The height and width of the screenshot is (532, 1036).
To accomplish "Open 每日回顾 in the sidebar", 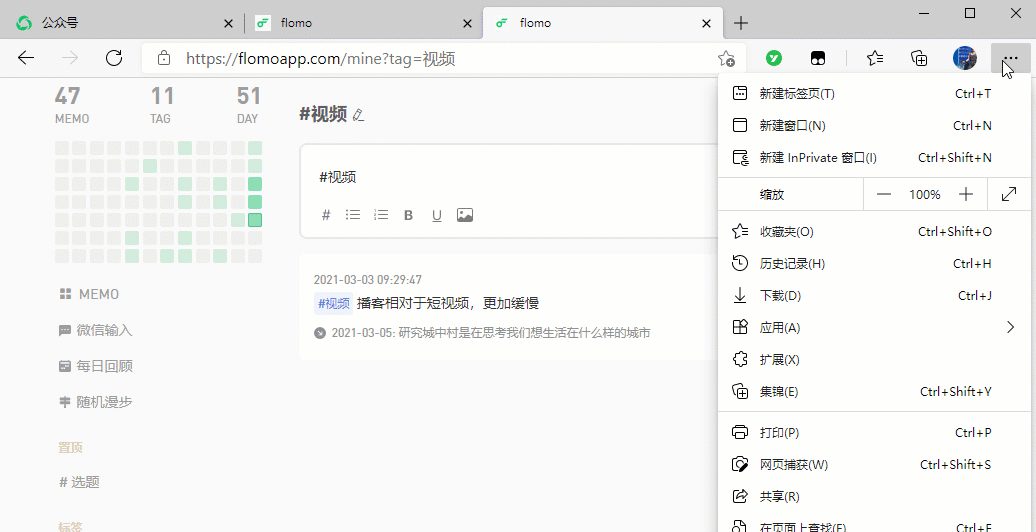I will coord(96,366).
